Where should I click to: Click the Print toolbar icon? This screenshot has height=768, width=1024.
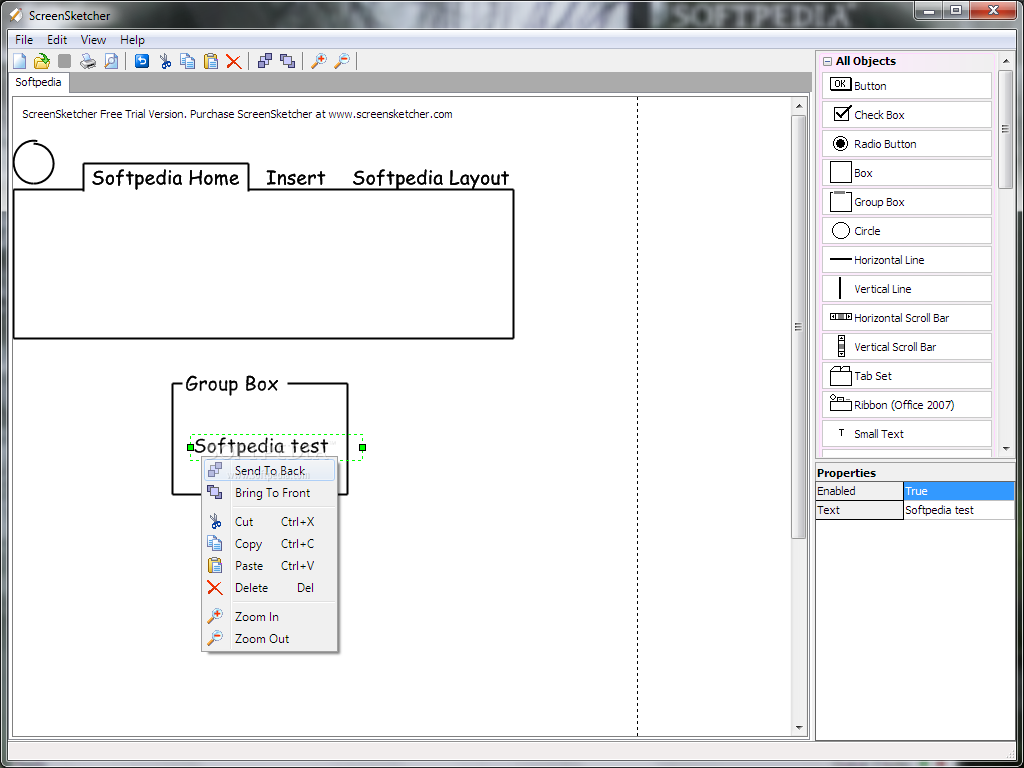click(88, 61)
